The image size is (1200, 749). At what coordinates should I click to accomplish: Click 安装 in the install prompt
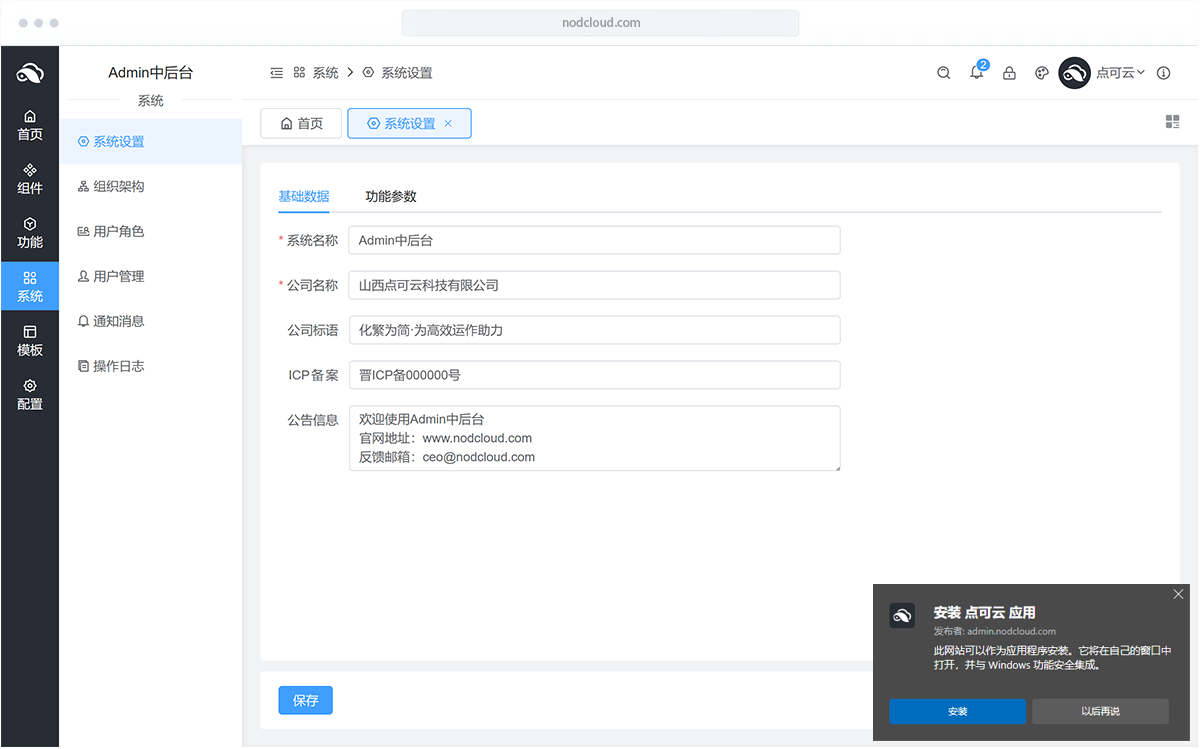pyautogui.click(x=957, y=711)
